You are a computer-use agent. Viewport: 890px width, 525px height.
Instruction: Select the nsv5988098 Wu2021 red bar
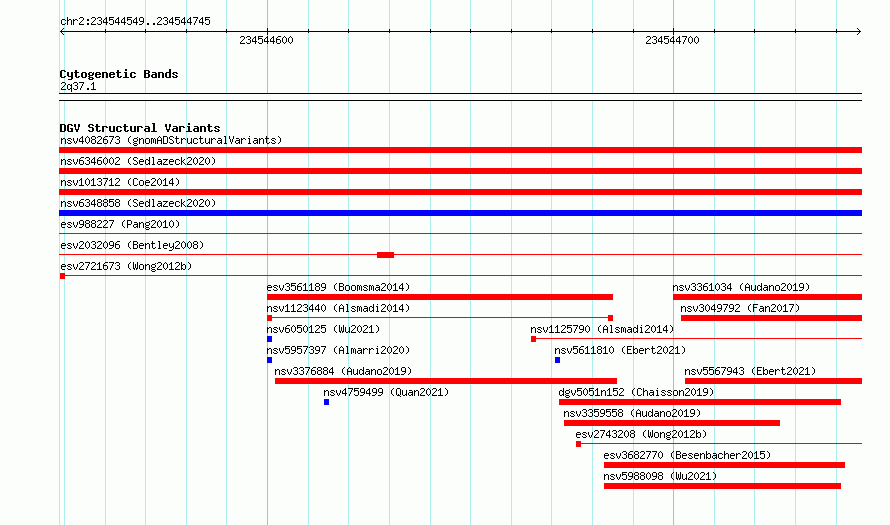coord(723,486)
